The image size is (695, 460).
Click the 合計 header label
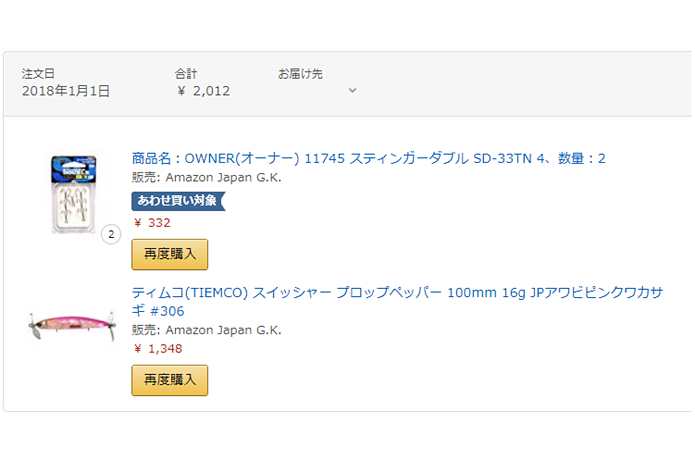pyautogui.click(x=186, y=74)
